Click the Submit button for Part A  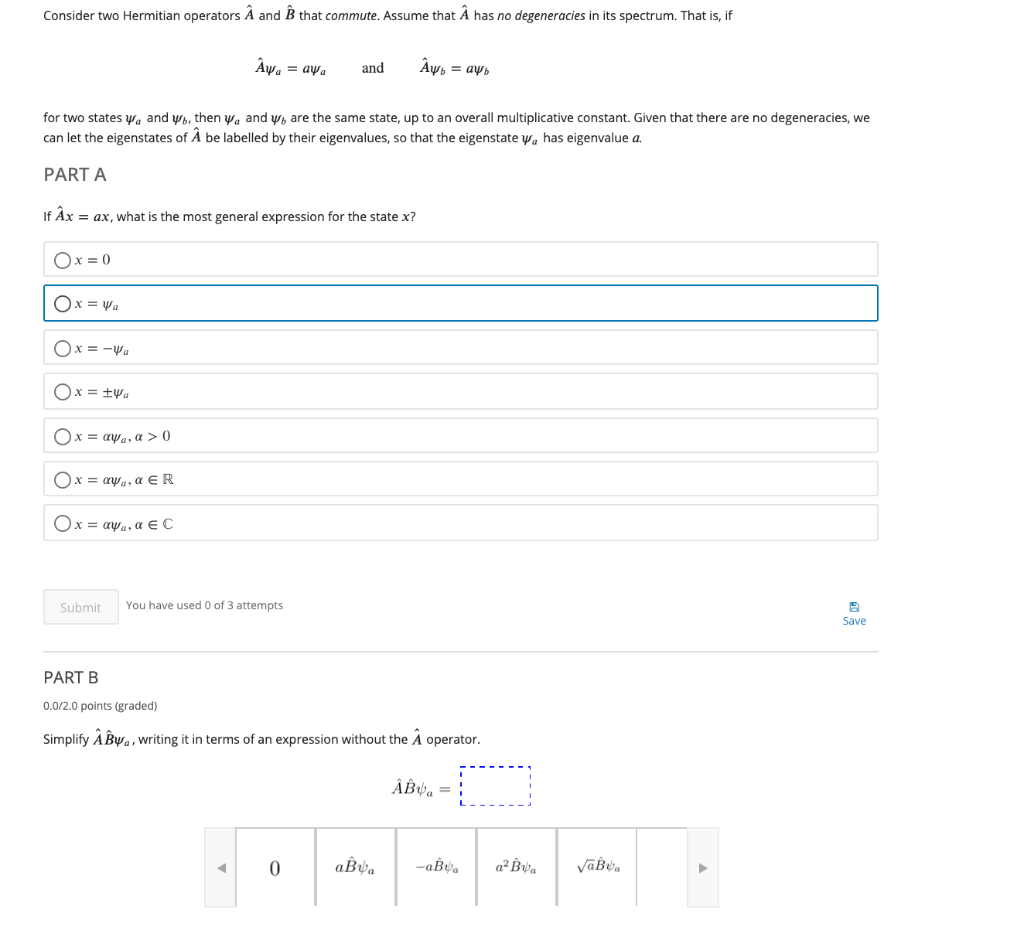pyautogui.click(x=80, y=606)
